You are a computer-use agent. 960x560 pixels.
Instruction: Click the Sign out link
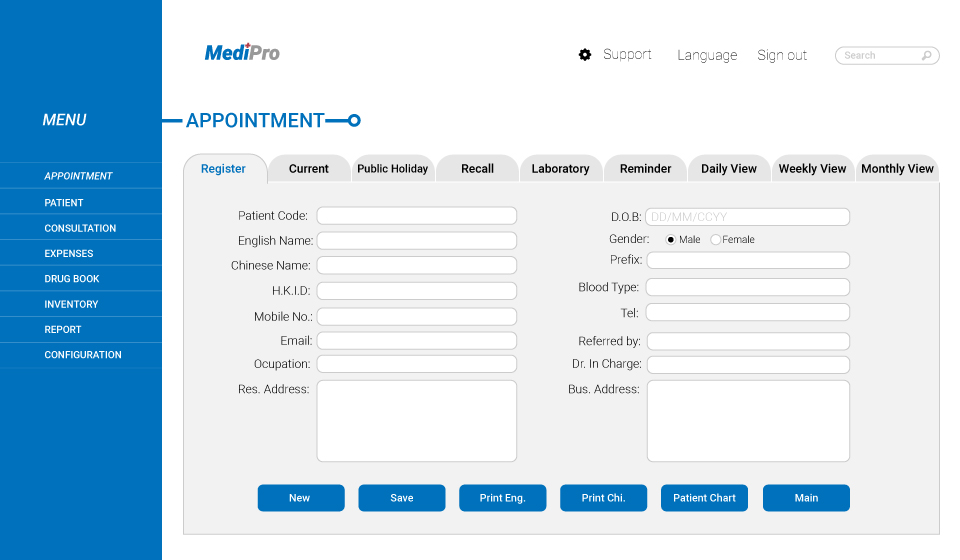782,56
